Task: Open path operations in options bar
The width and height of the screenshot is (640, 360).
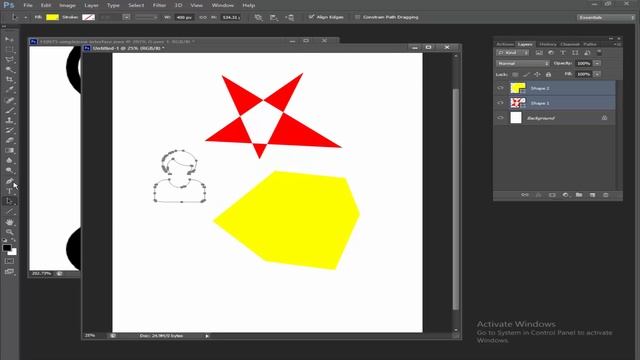Action: (258, 18)
